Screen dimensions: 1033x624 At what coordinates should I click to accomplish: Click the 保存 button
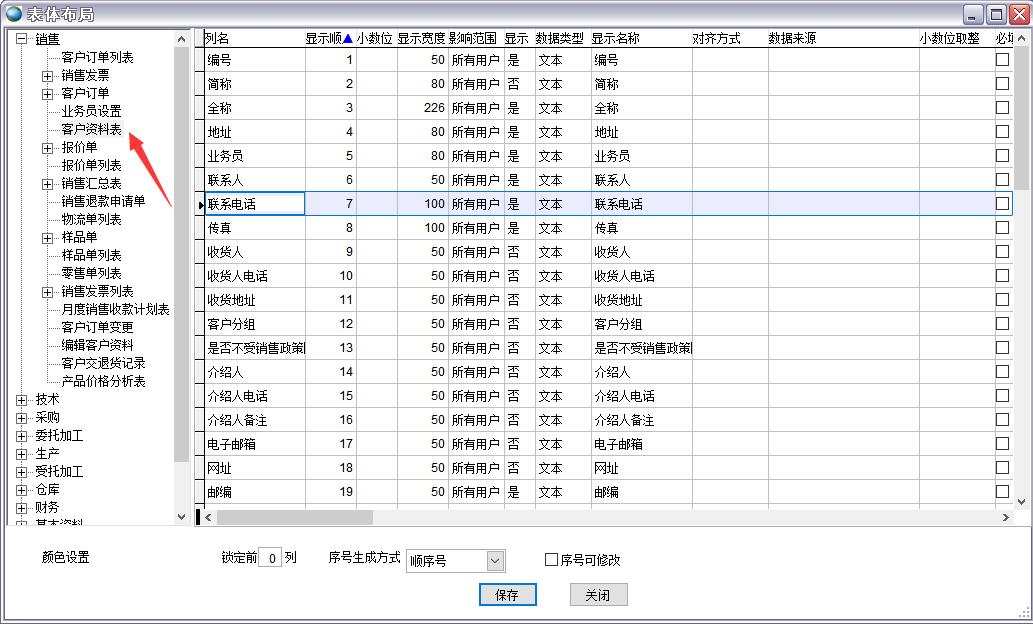(x=507, y=595)
